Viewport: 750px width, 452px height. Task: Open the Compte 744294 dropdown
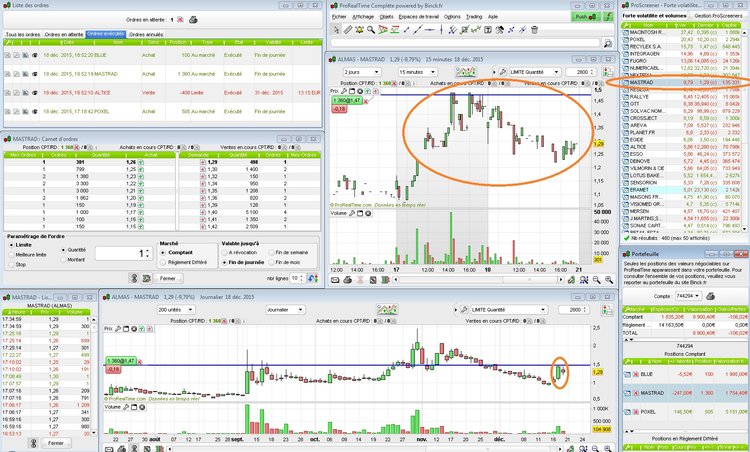click(x=688, y=296)
